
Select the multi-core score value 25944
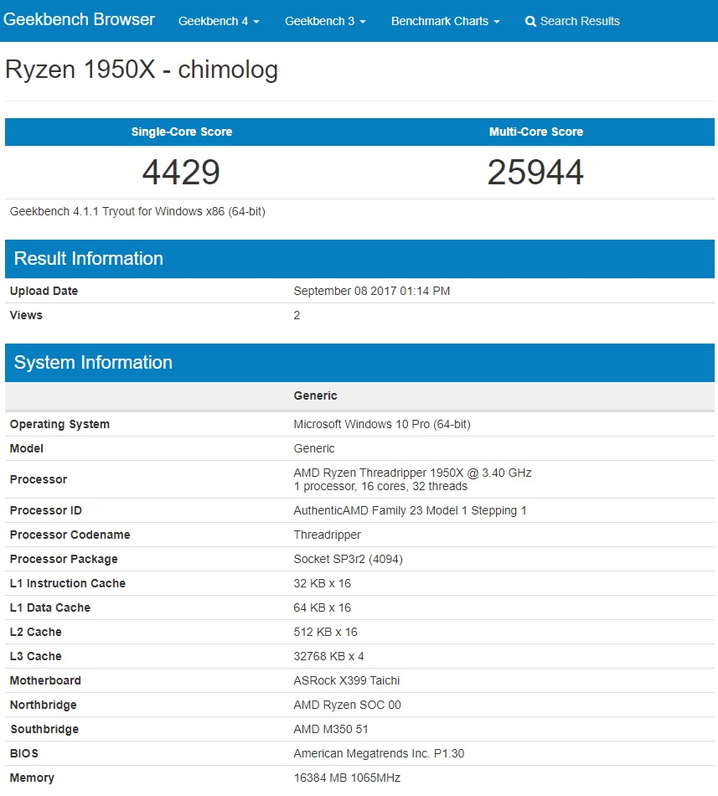536,172
